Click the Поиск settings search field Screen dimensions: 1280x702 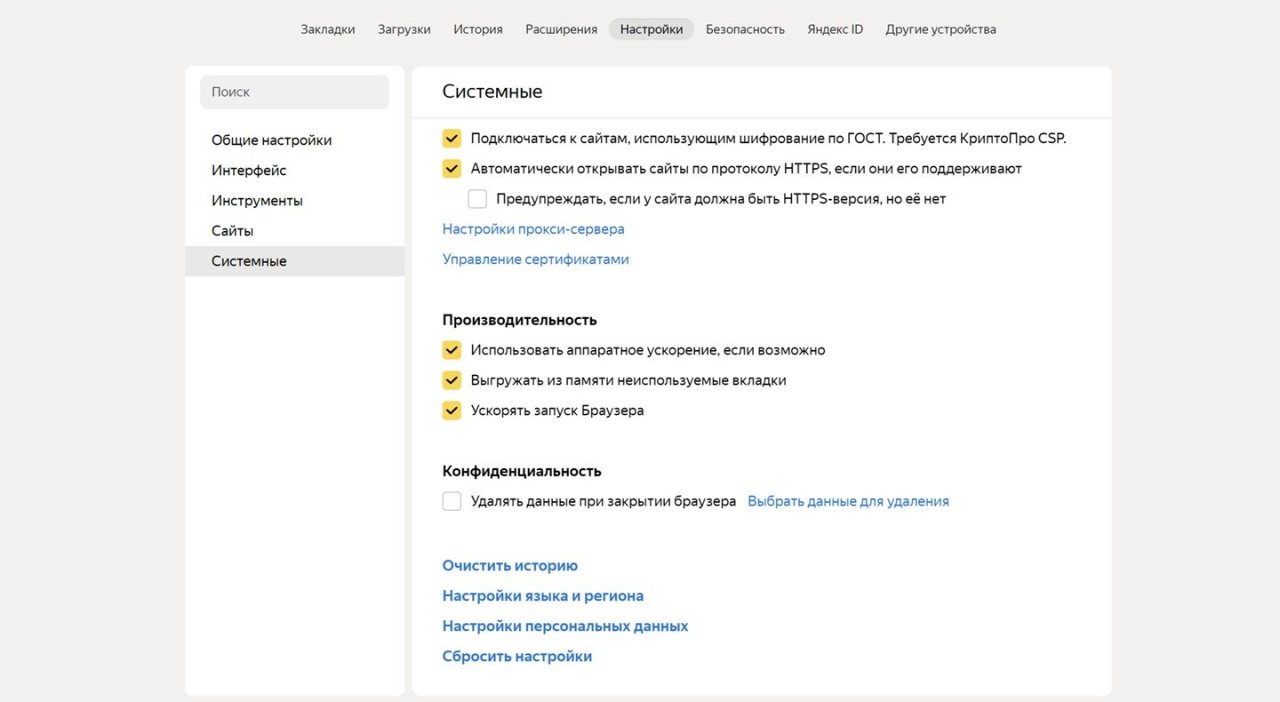pos(294,92)
